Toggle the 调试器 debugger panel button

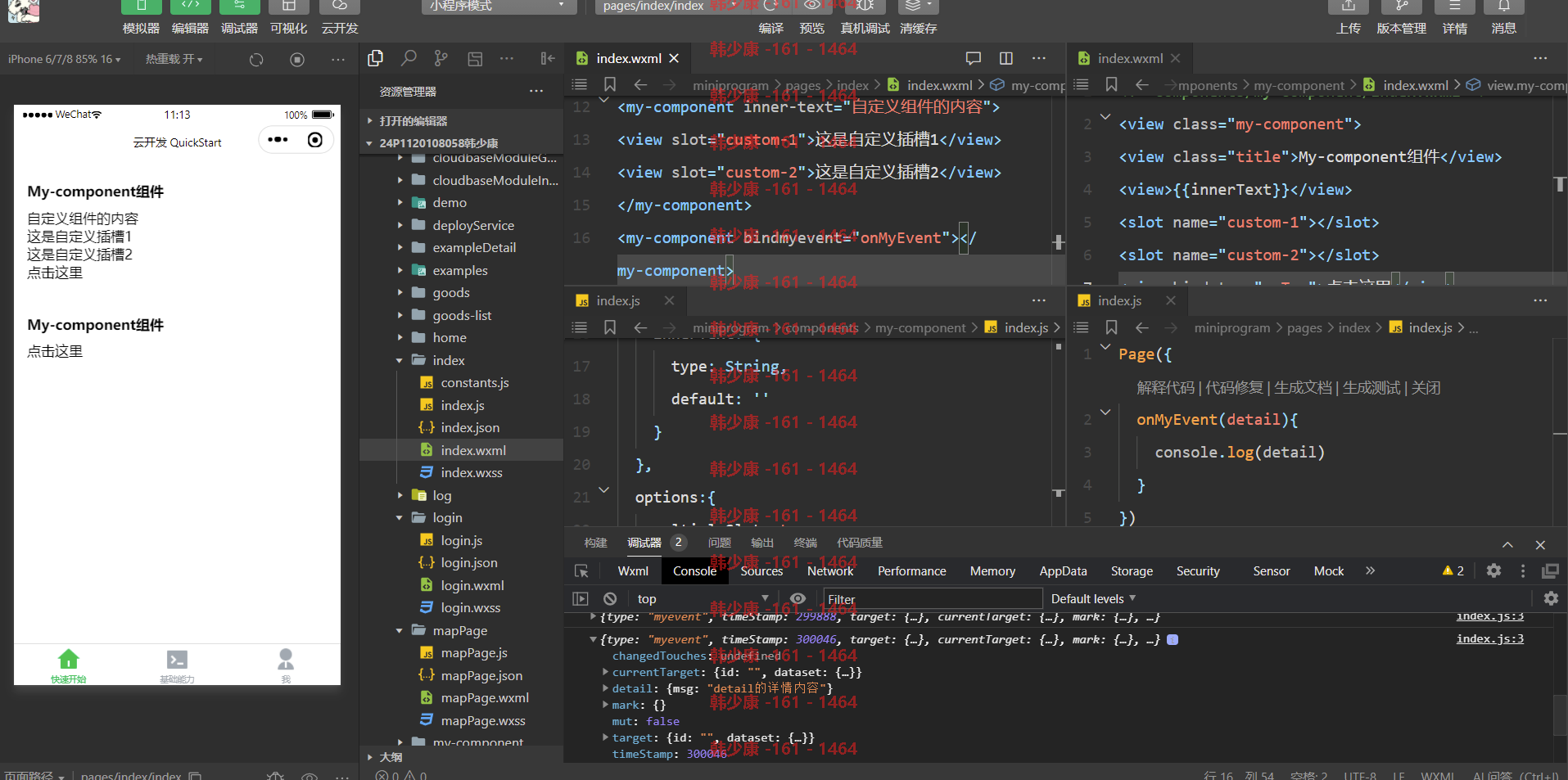click(x=239, y=18)
